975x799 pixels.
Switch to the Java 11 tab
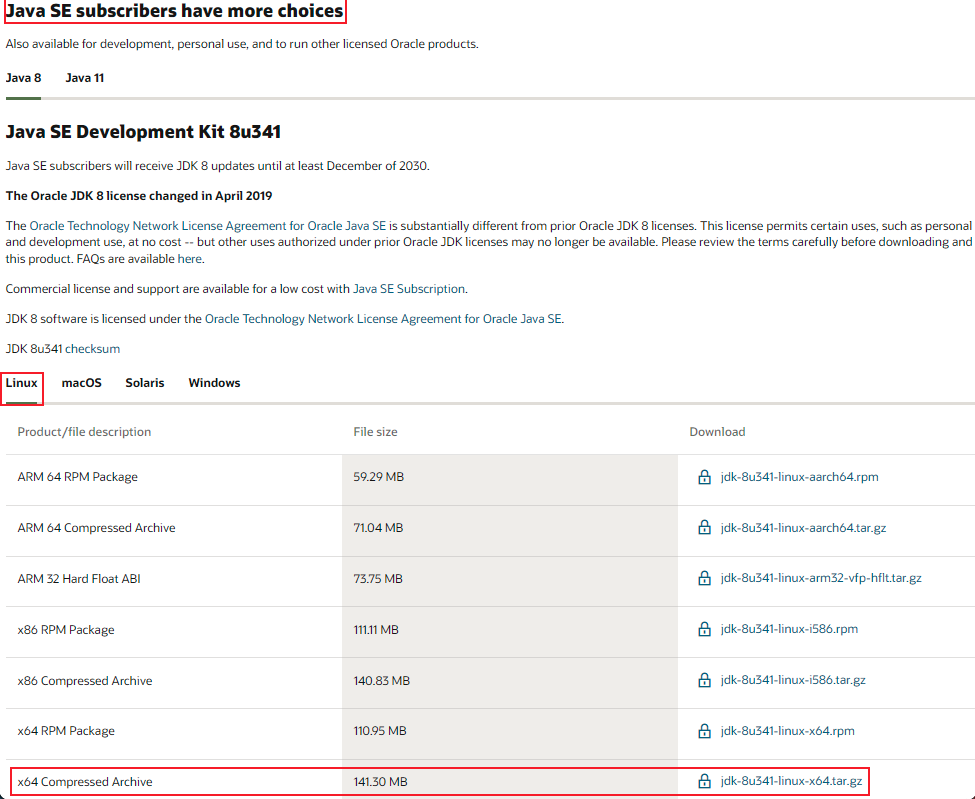tap(85, 78)
